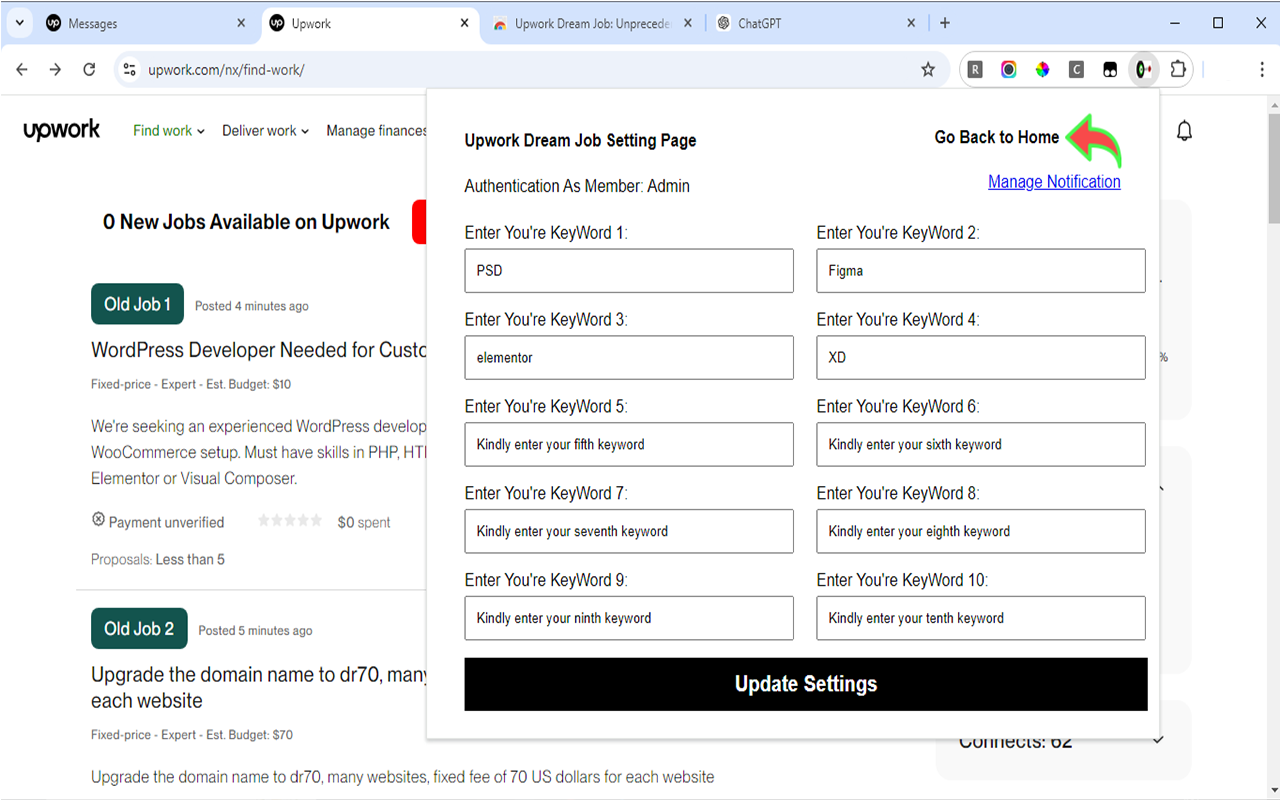
Task: Select the active Upwork tab
Action: coord(370,24)
